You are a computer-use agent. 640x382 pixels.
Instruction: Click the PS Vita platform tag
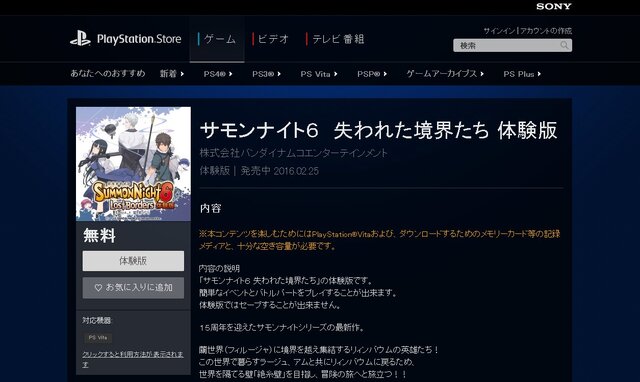click(x=98, y=338)
